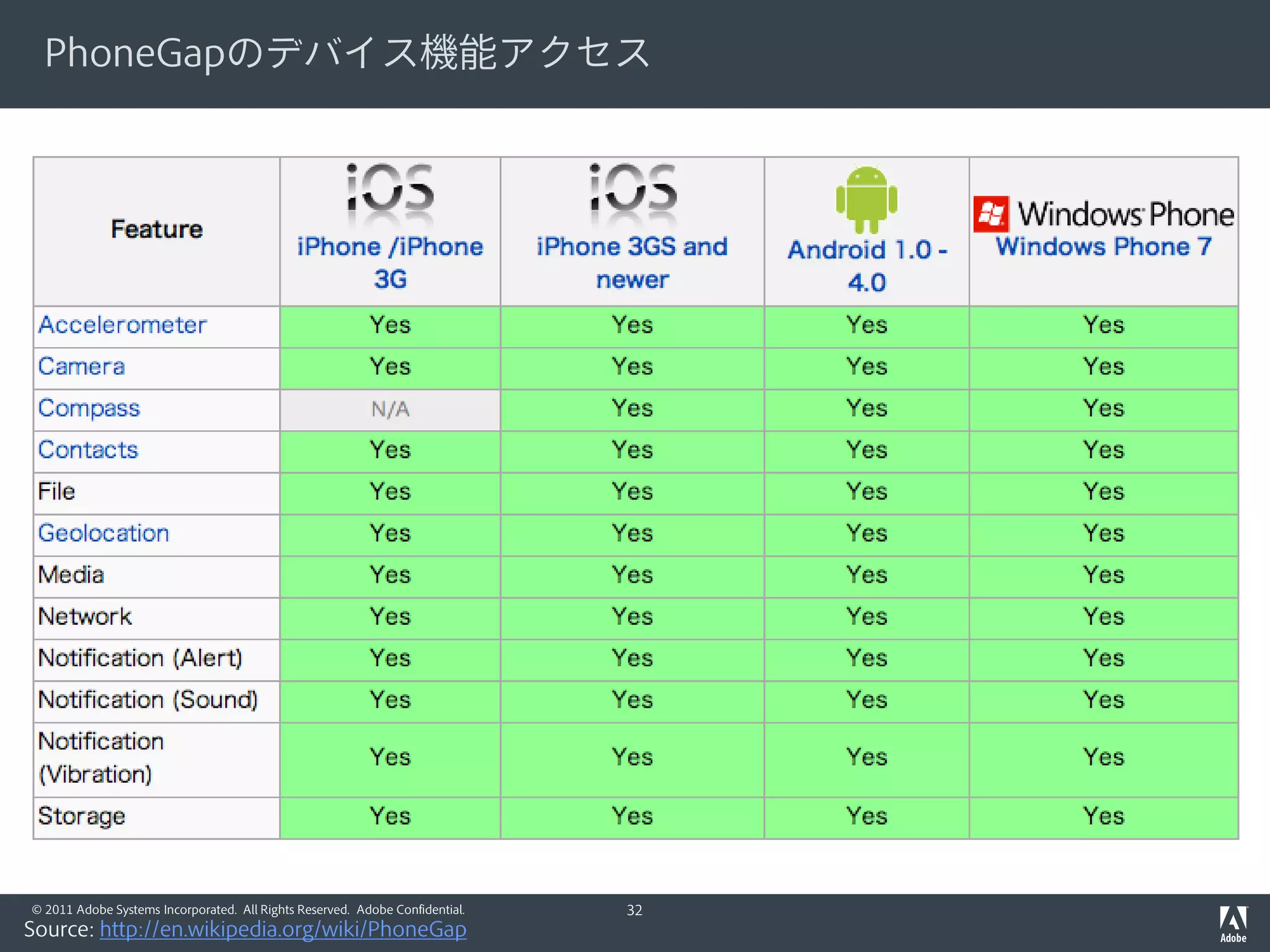Click Yes for Accelerometer under Windows Phone 7

tap(1104, 325)
